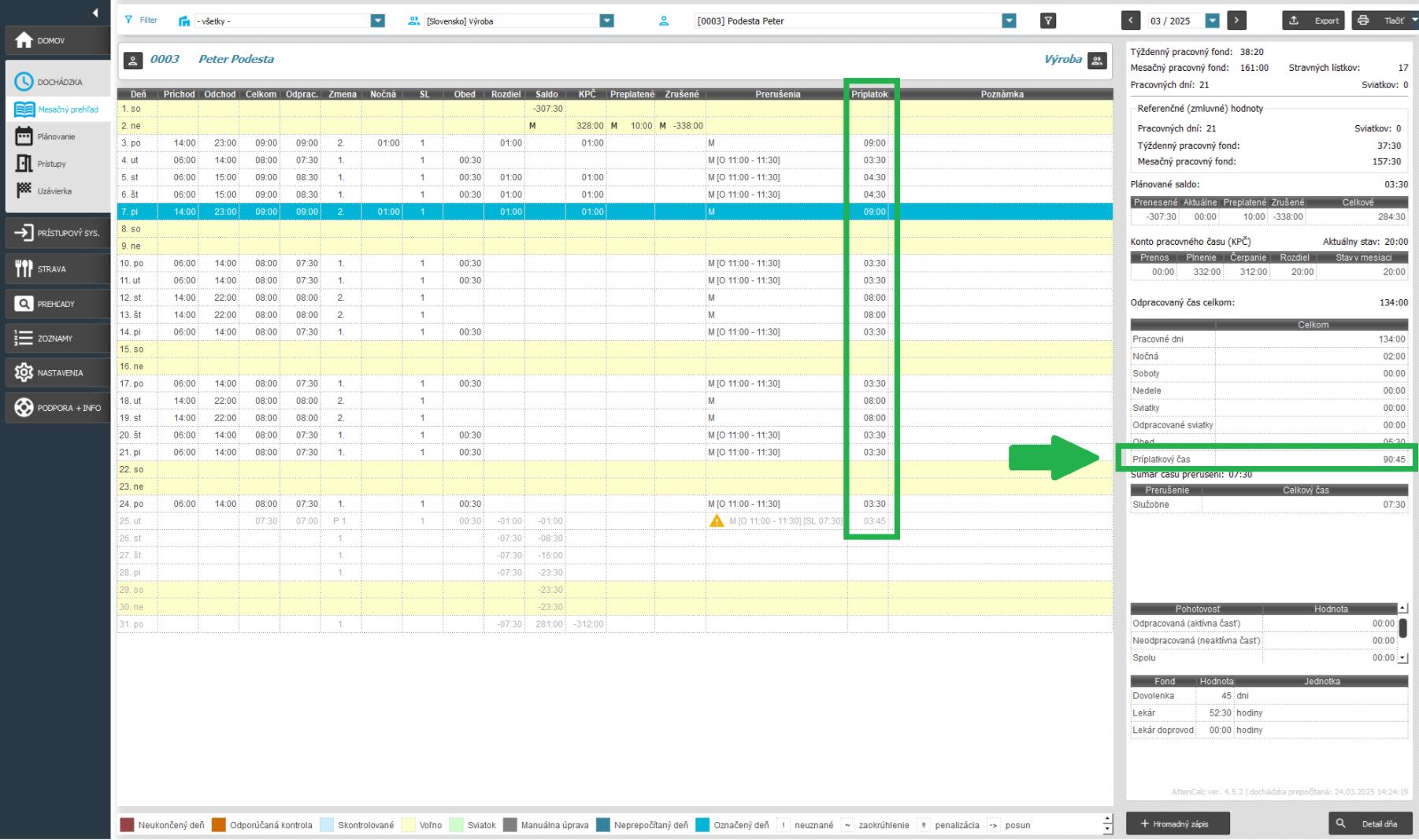Screen dimensions: 1419x840
Task: Open Detail dňa button
Action: (1370, 823)
